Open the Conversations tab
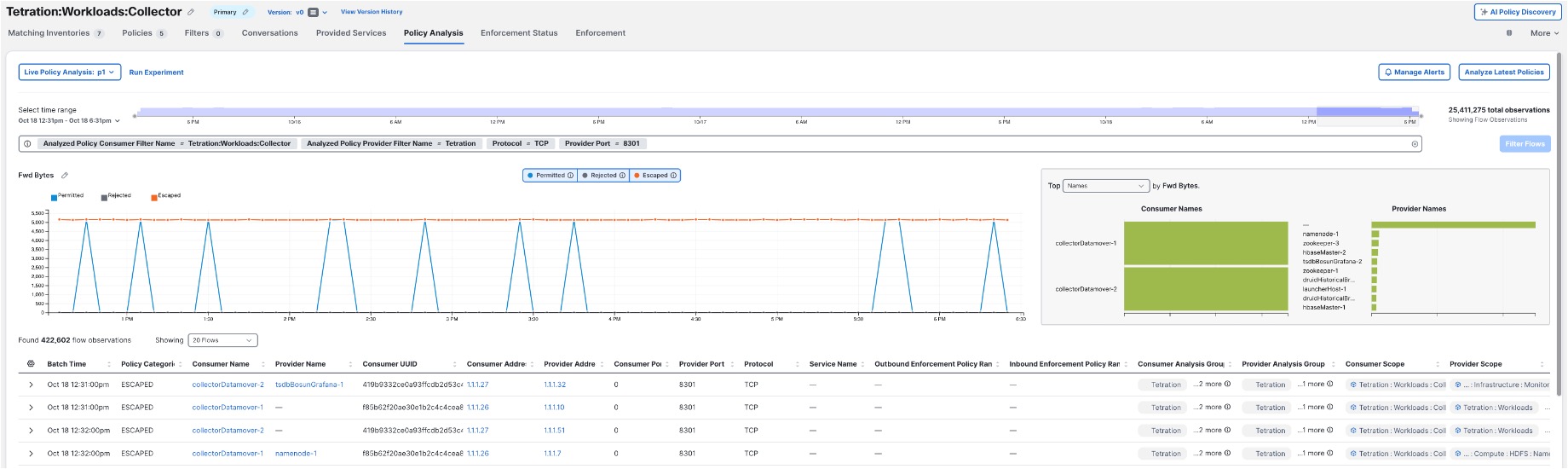 [x=269, y=33]
